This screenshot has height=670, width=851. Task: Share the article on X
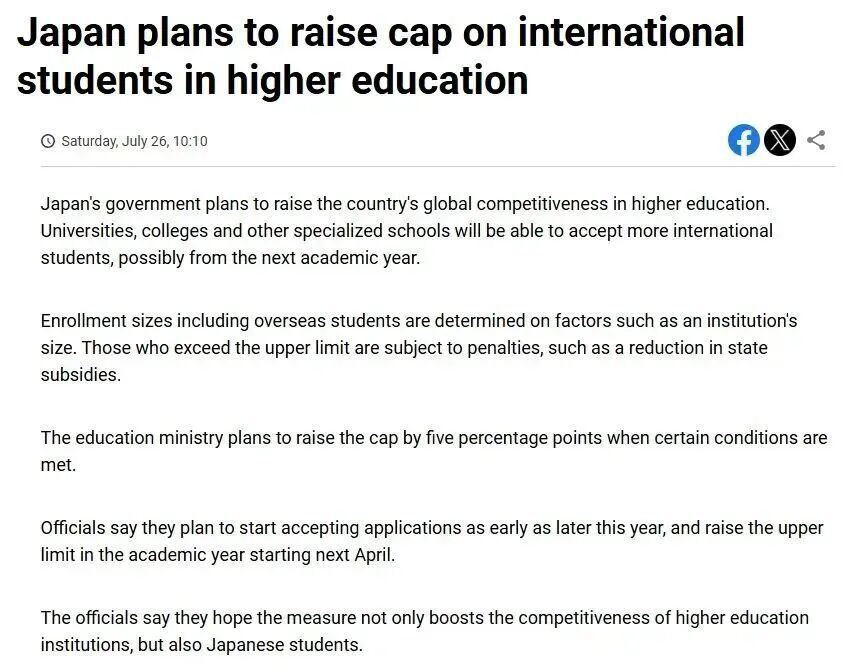point(780,140)
